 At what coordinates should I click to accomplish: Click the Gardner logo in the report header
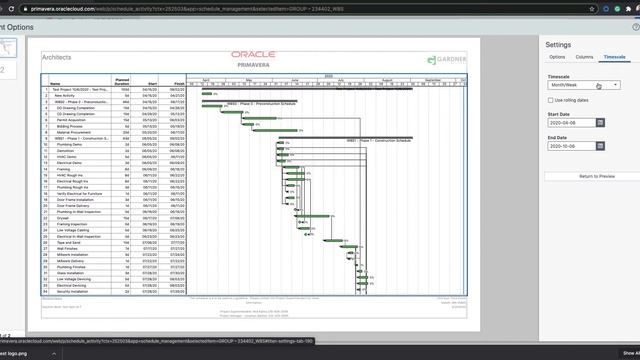click(447, 60)
